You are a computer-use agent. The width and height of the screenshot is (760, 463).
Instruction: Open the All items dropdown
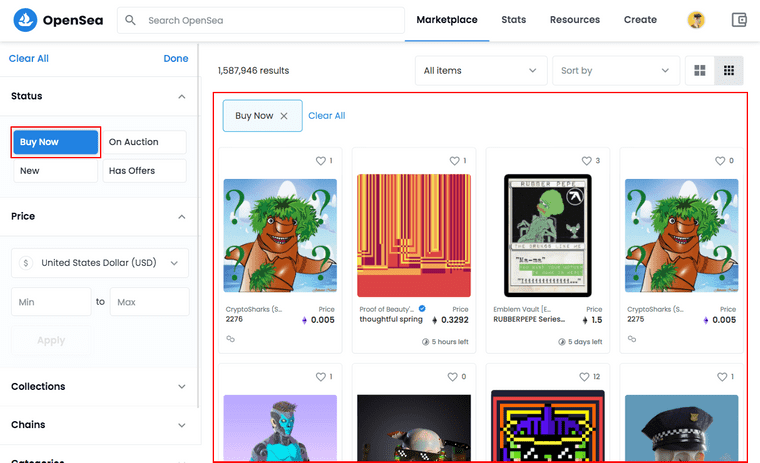tap(481, 71)
